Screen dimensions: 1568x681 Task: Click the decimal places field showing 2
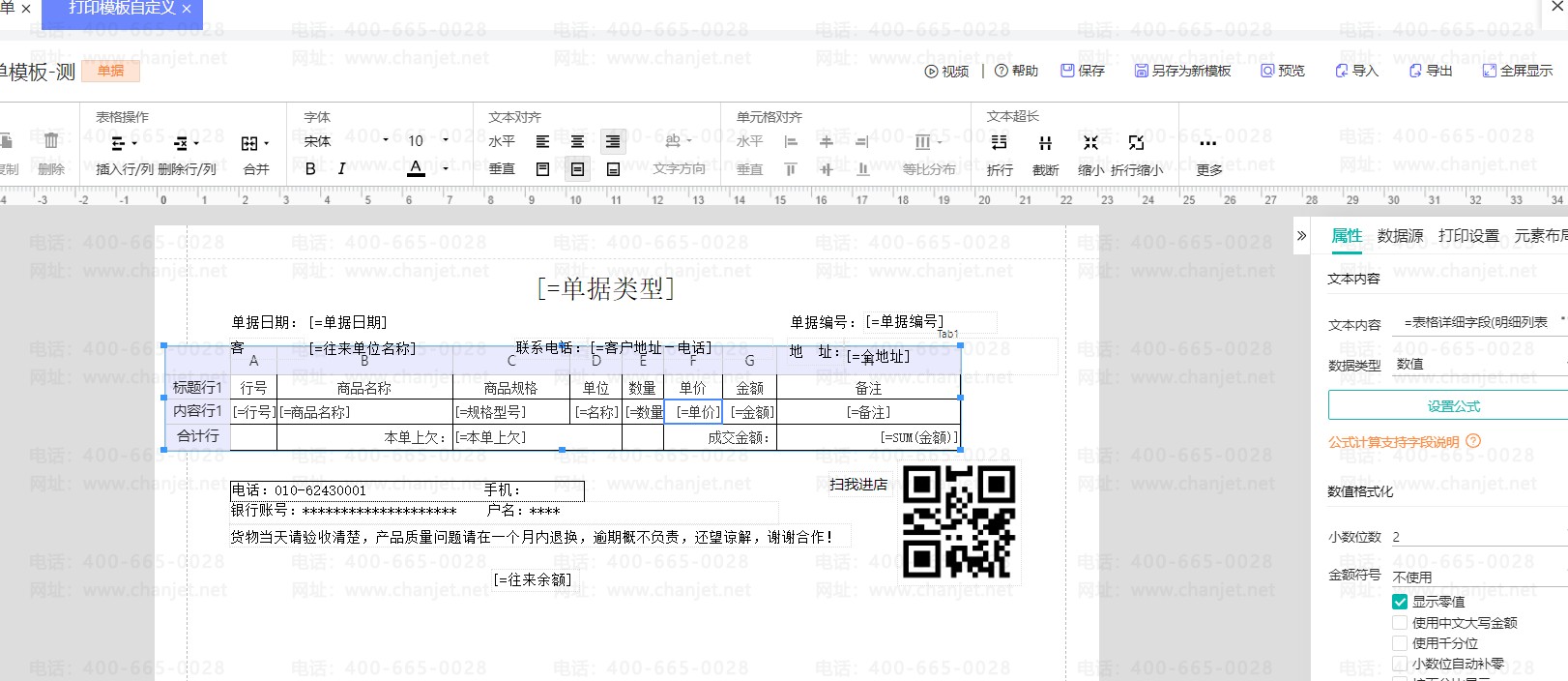pos(1479,536)
